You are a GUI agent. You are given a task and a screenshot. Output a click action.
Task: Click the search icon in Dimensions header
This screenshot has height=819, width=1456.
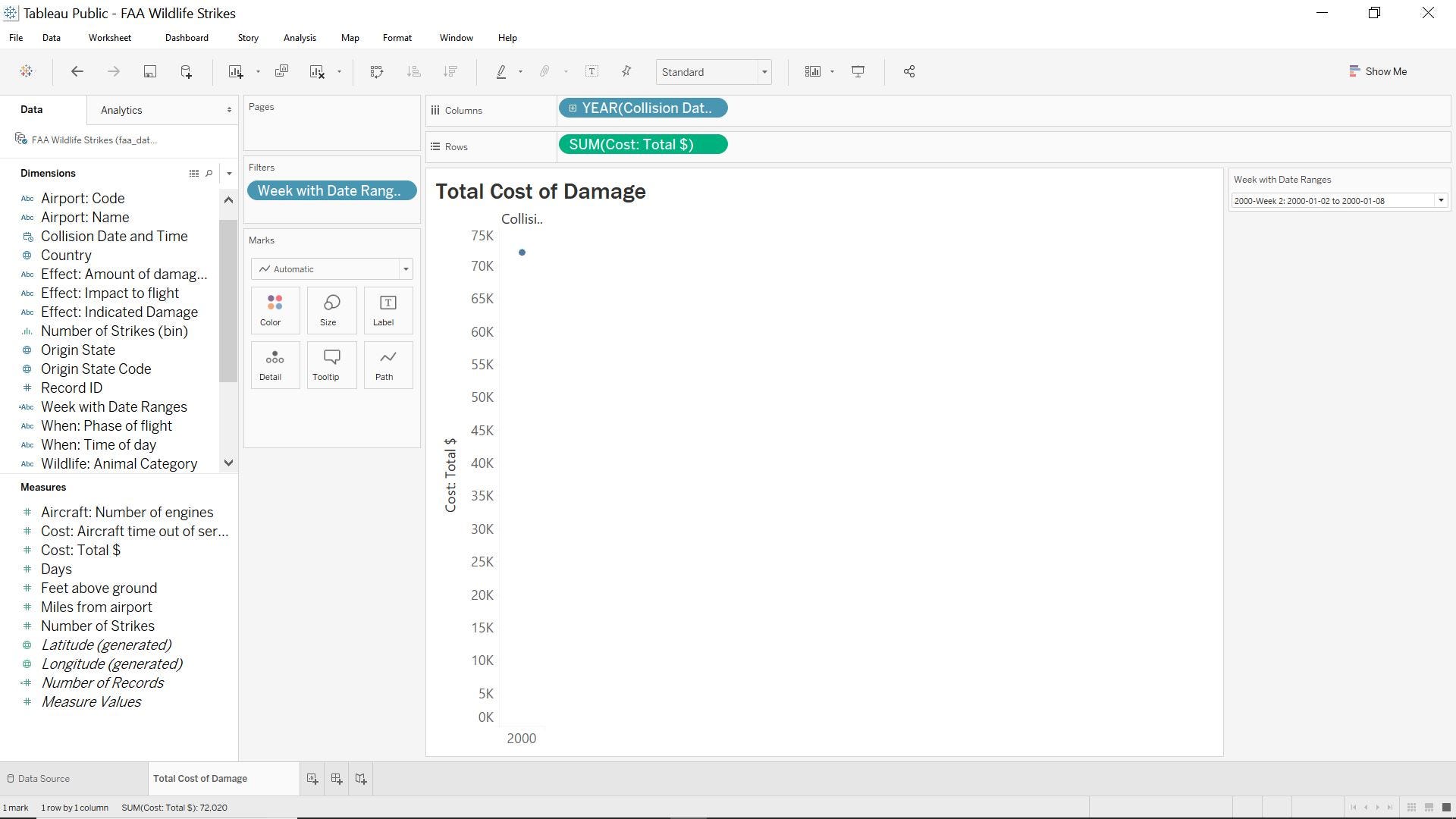(209, 174)
